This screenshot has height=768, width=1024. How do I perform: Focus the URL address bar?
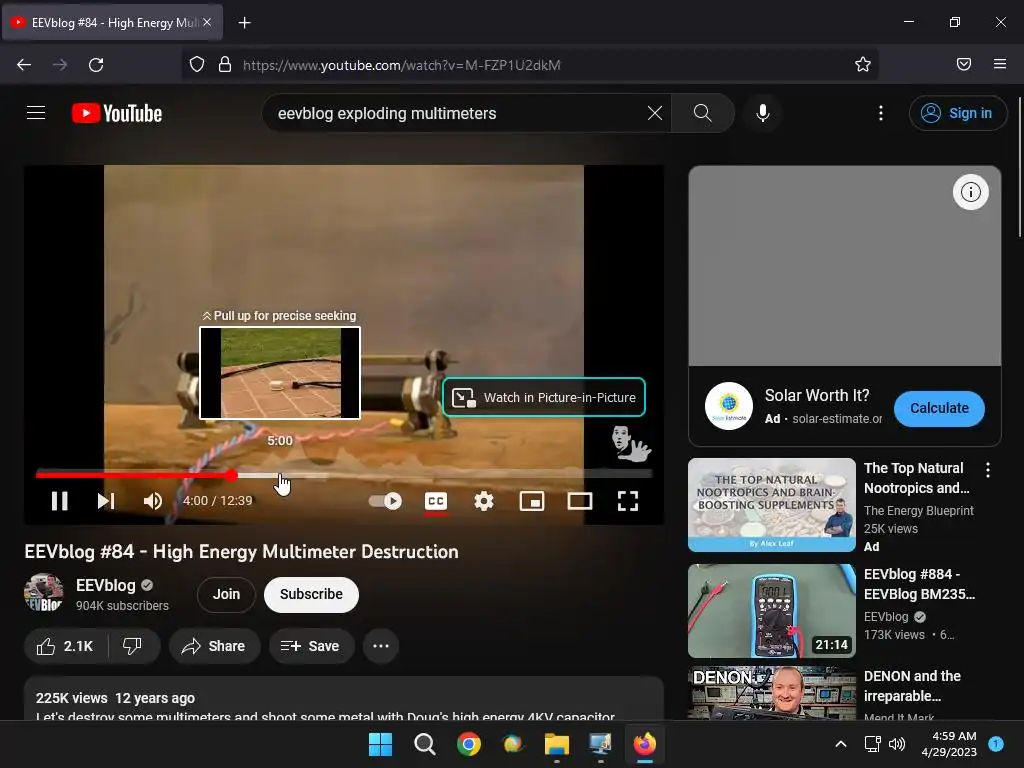pyautogui.click(x=530, y=65)
